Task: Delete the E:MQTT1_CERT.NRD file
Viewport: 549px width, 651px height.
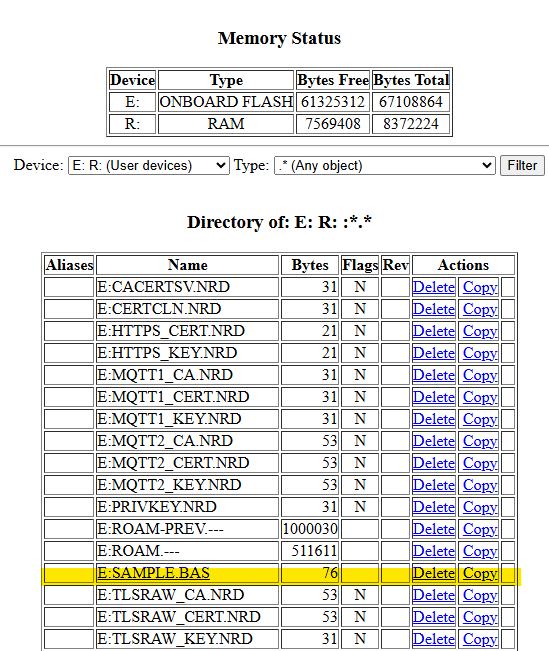Action: [x=434, y=397]
